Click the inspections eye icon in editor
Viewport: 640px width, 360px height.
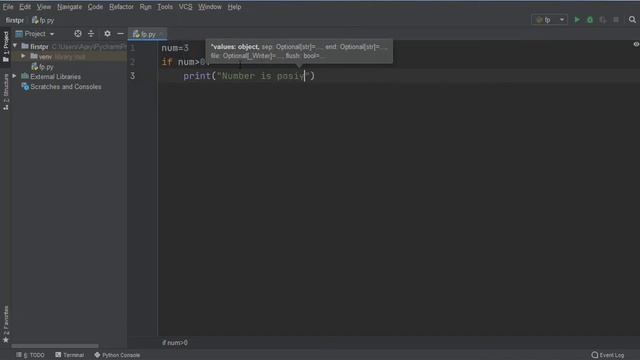click(x=636, y=44)
